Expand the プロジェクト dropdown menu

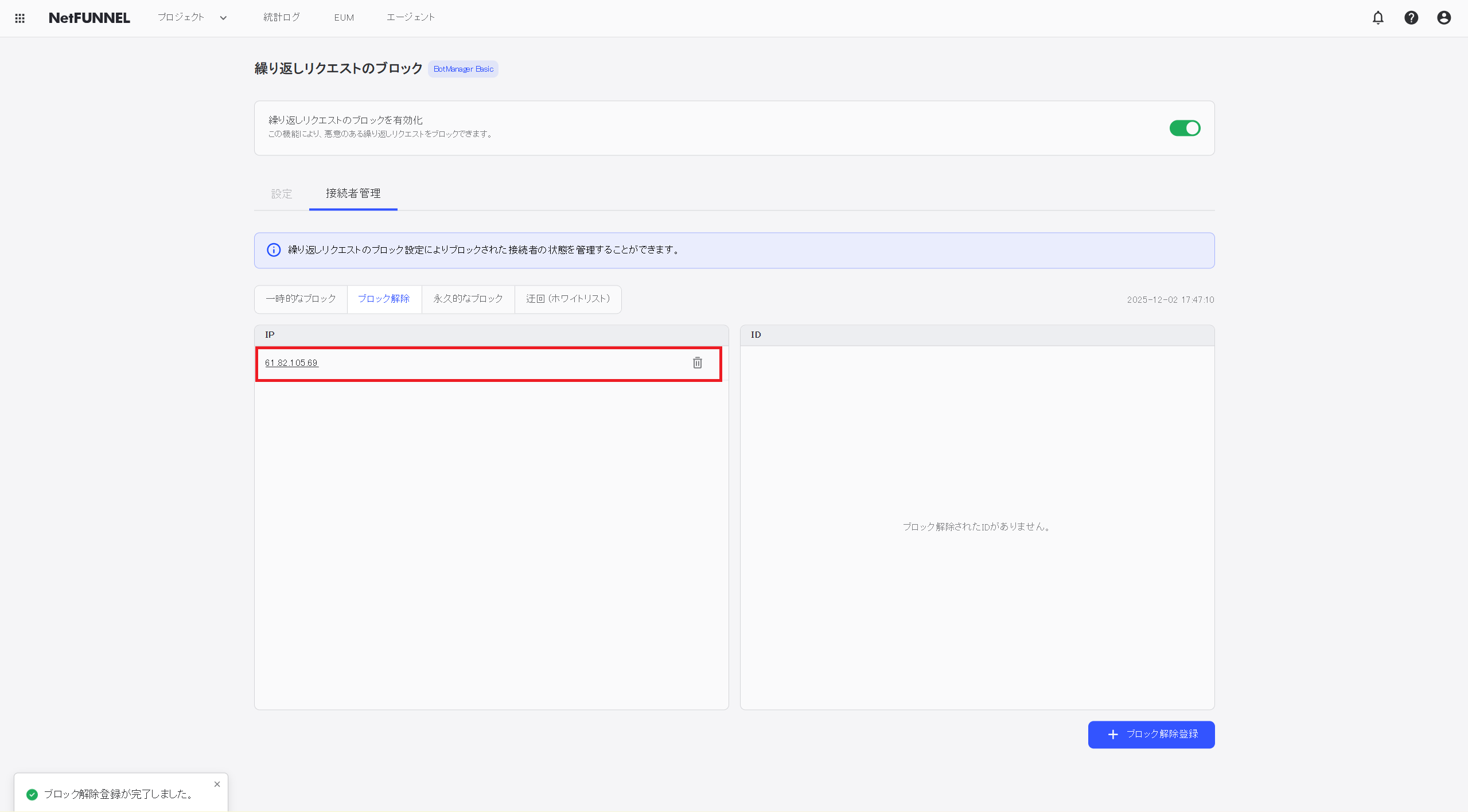click(181, 17)
